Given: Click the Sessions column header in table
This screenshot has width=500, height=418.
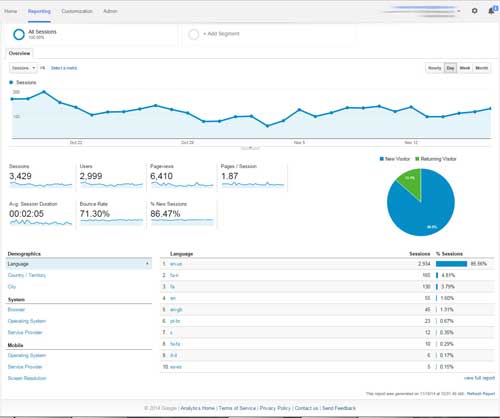Looking at the screenshot, I should 420,254.
